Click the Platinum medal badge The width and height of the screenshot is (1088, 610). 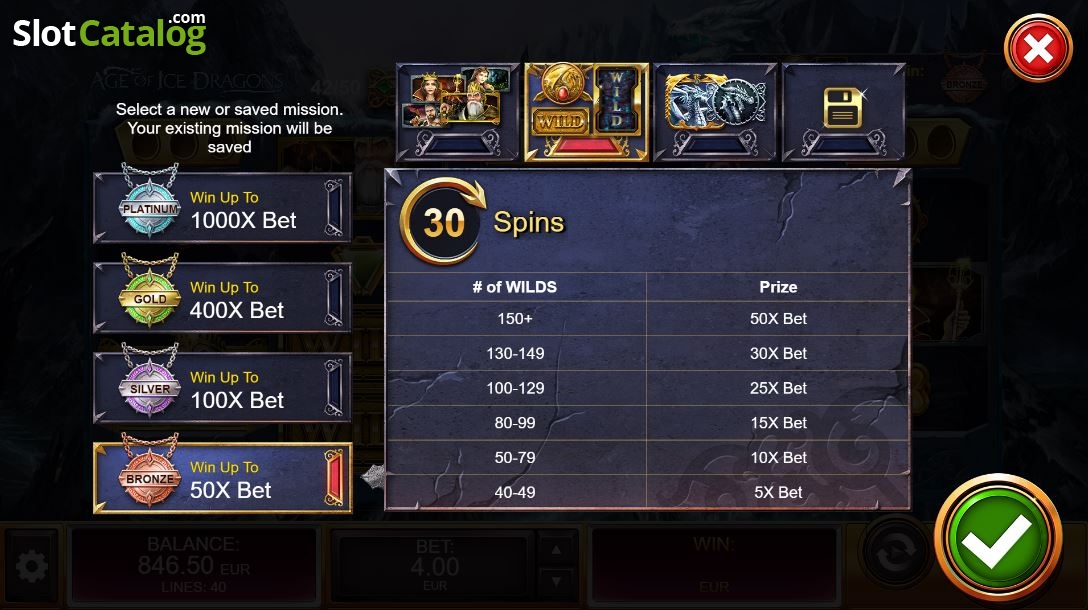point(150,207)
